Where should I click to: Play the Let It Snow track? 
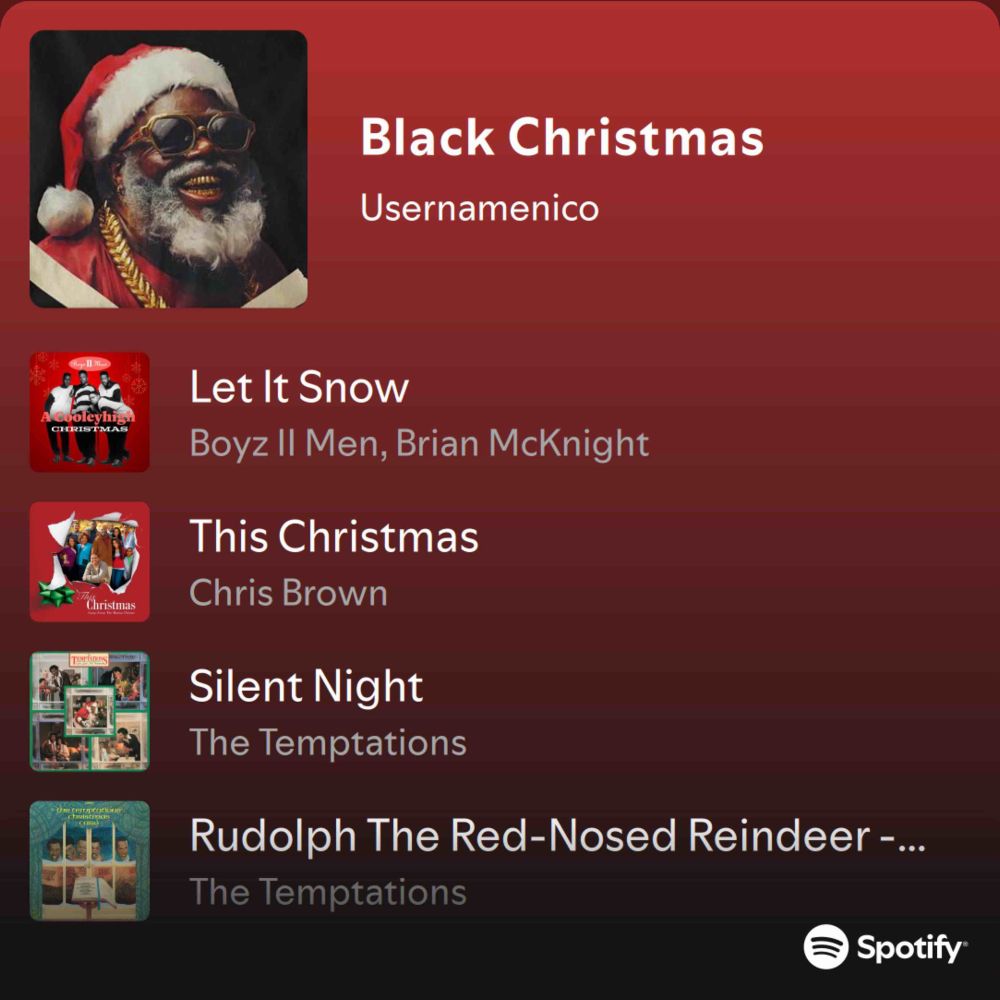(299, 386)
